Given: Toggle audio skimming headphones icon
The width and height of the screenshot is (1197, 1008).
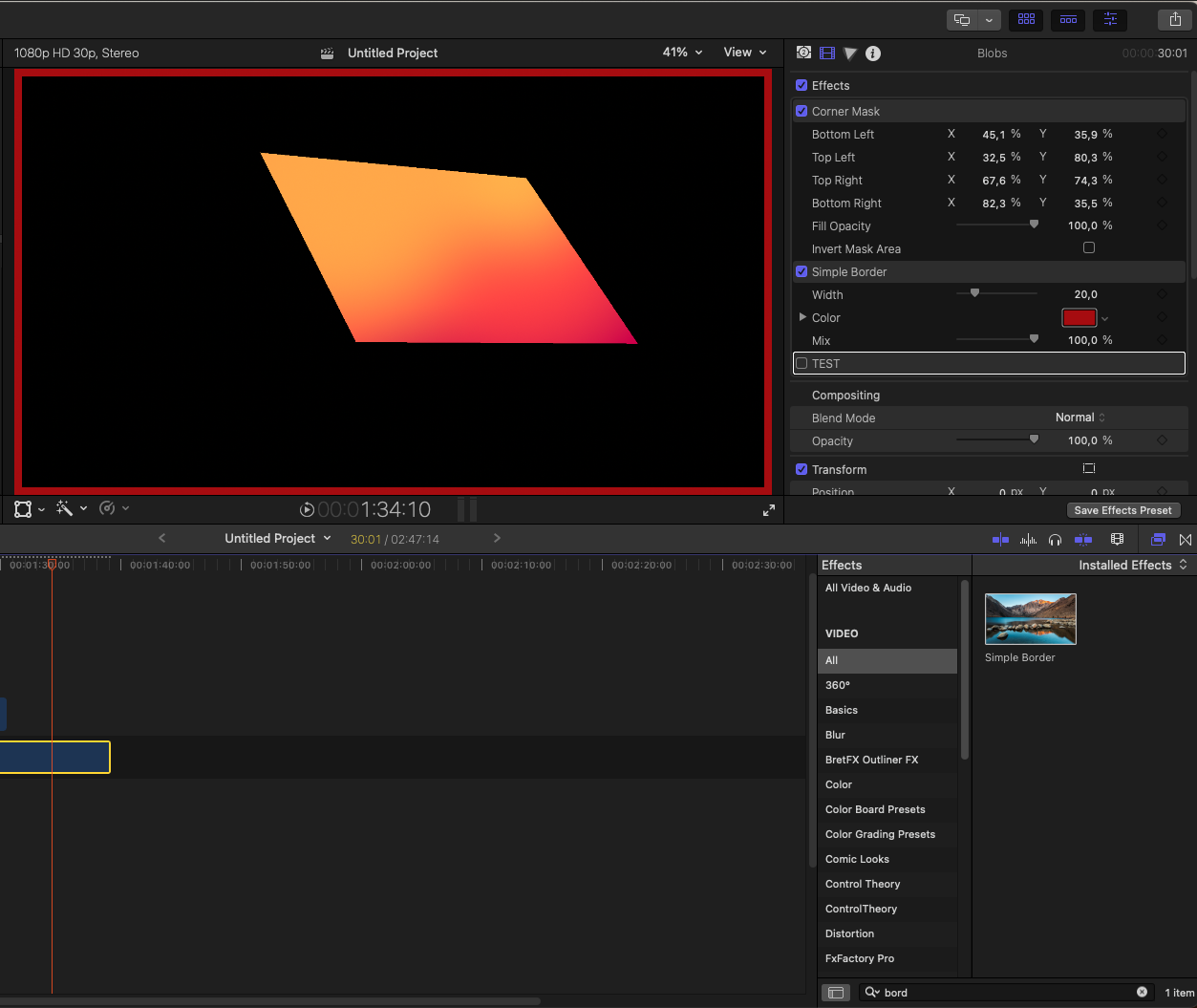Looking at the screenshot, I should pyautogui.click(x=1055, y=540).
